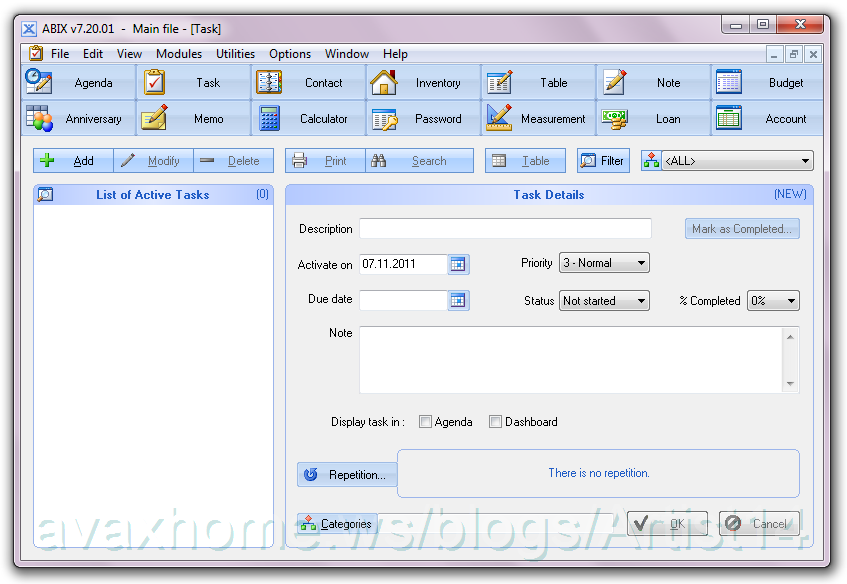Expand the <ALL> category dropdown
The width and height of the screenshot is (847, 584).
pyautogui.click(x=805, y=161)
